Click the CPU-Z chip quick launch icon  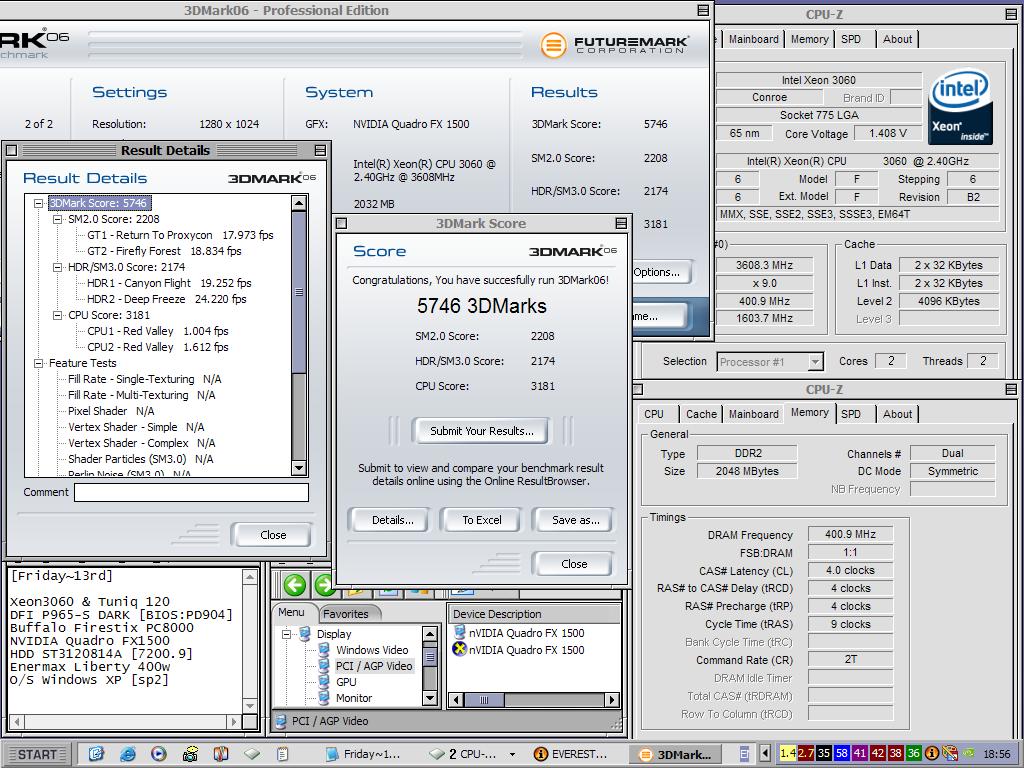pyautogui.click(x=252, y=754)
